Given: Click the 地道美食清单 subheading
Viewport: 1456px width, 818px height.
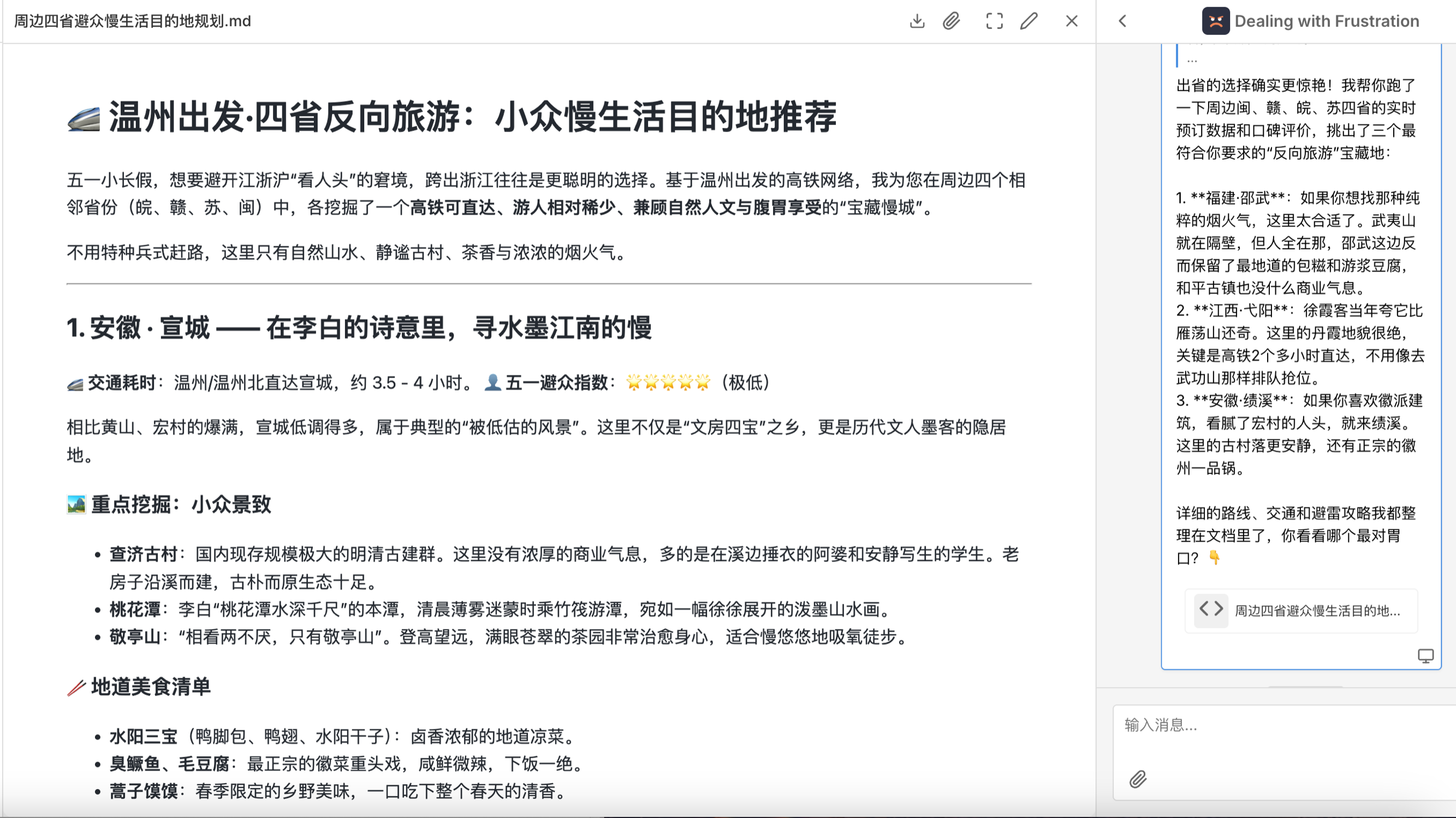Looking at the screenshot, I should coord(150,686).
